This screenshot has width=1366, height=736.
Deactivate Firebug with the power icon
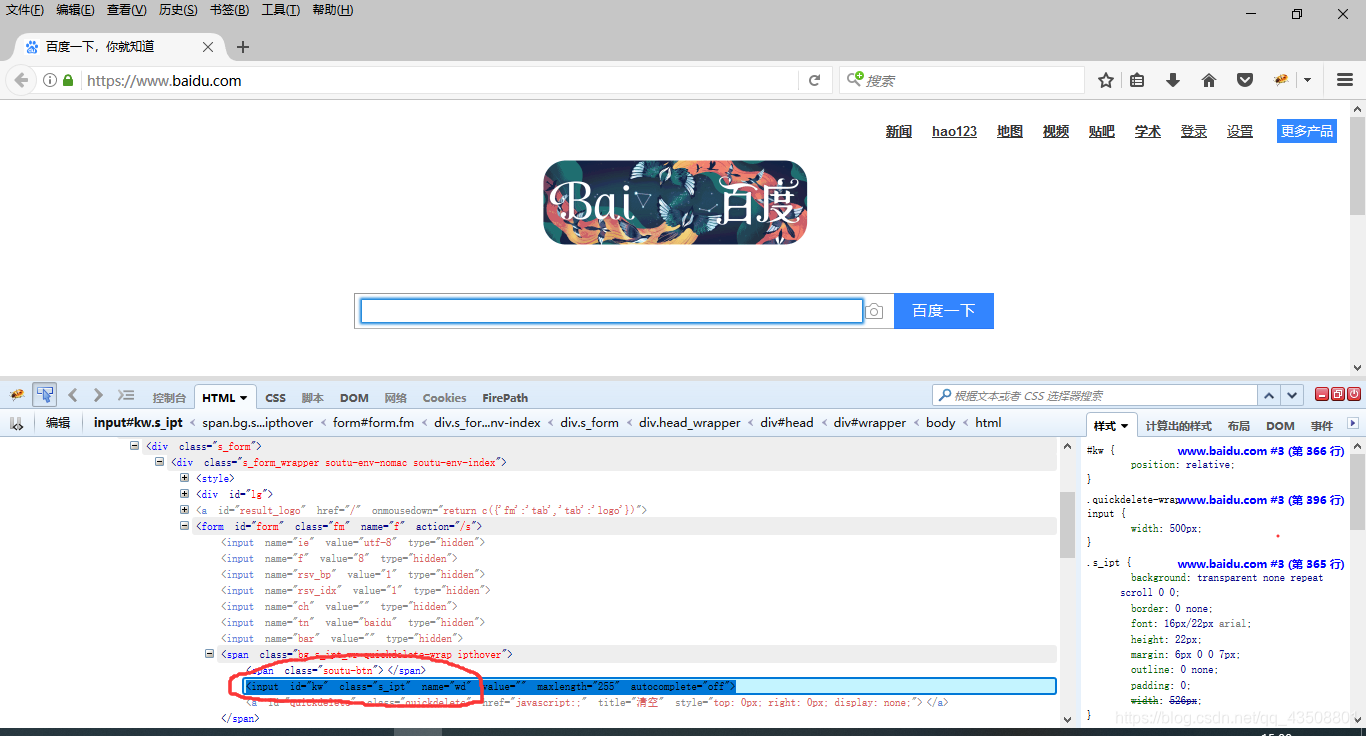(x=1354, y=394)
